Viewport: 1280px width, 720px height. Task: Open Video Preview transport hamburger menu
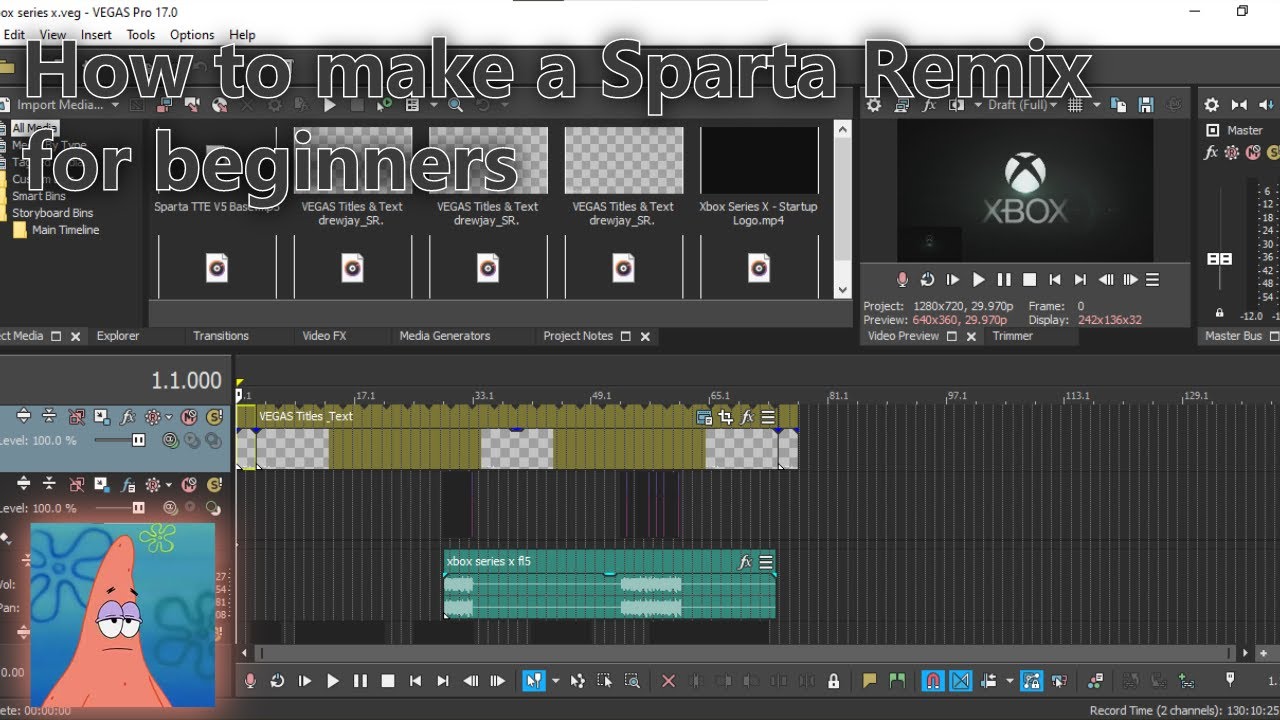(x=1152, y=280)
